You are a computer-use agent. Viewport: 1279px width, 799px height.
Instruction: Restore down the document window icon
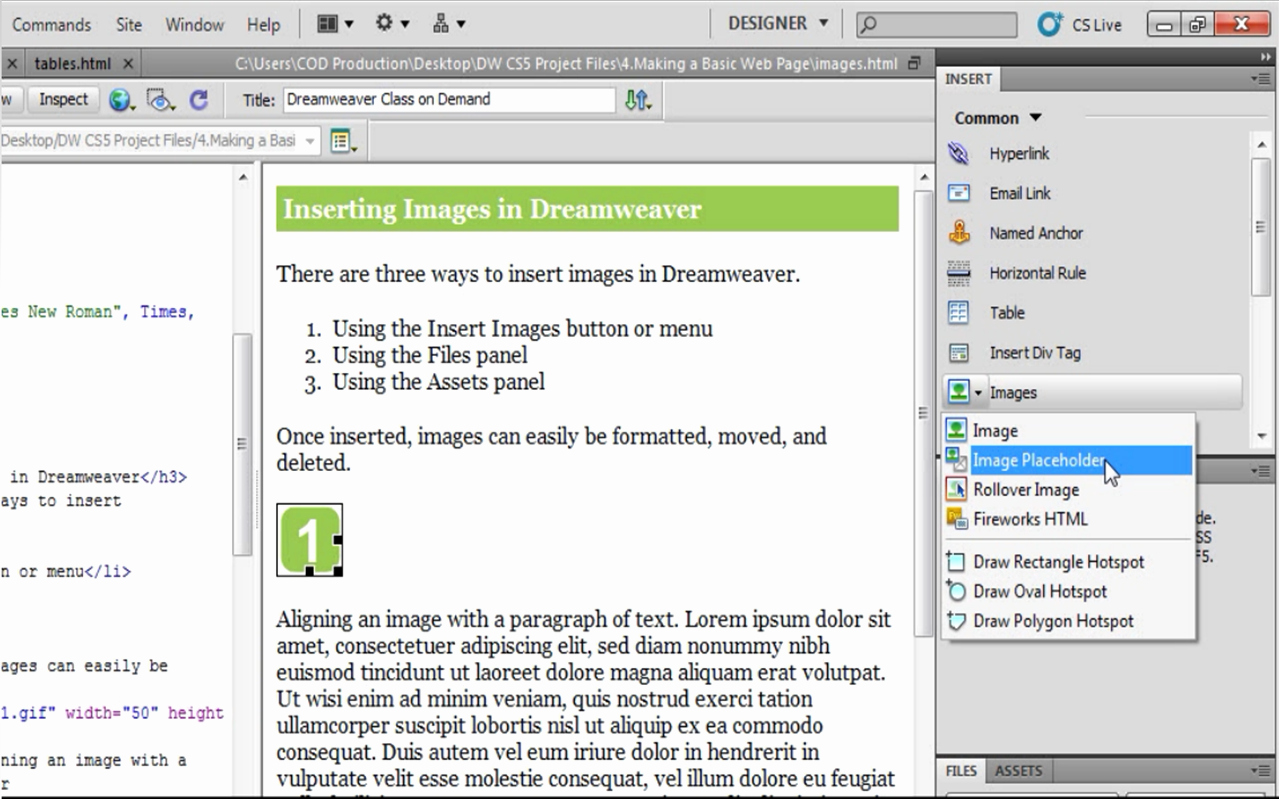coord(914,63)
